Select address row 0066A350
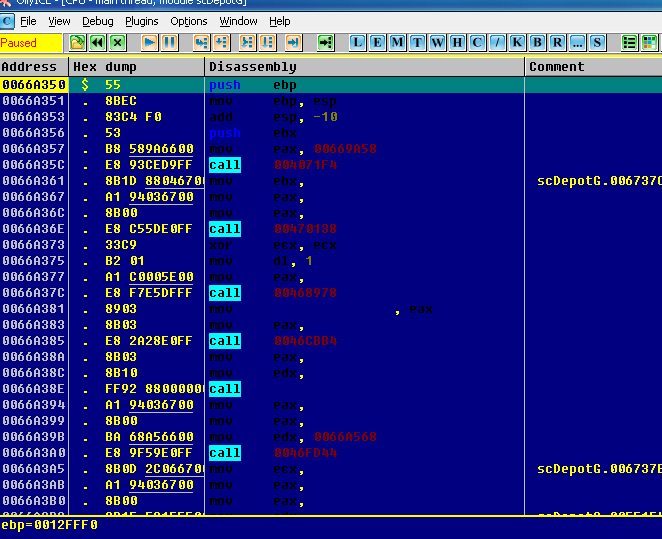This screenshot has width=662, height=539. pos(34,85)
